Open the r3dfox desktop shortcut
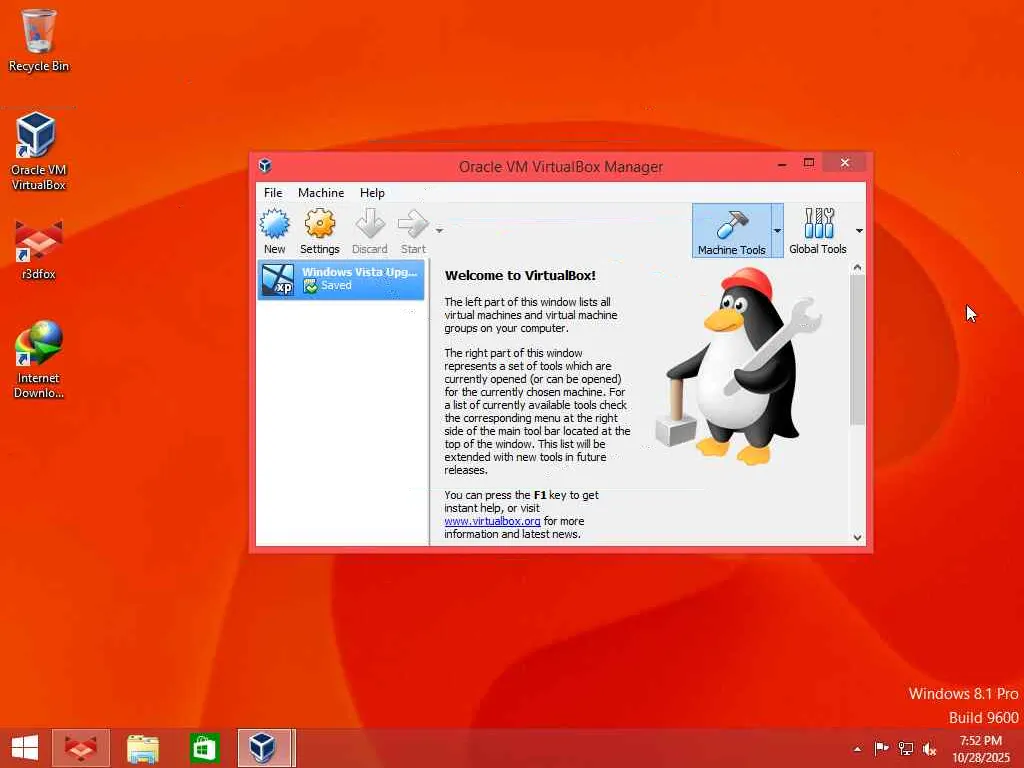Screen dimensions: 1024x768 click(x=38, y=249)
